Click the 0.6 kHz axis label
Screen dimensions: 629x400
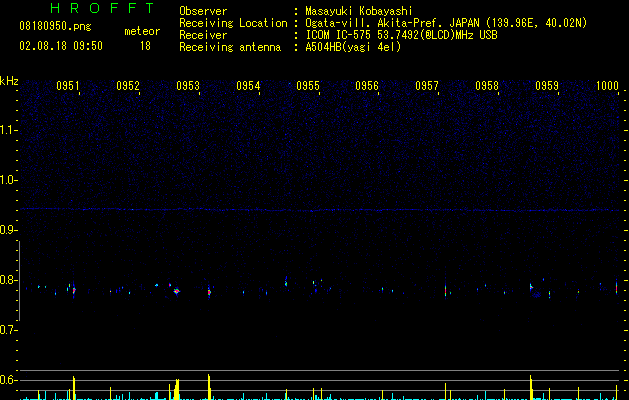tap(7, 380)
